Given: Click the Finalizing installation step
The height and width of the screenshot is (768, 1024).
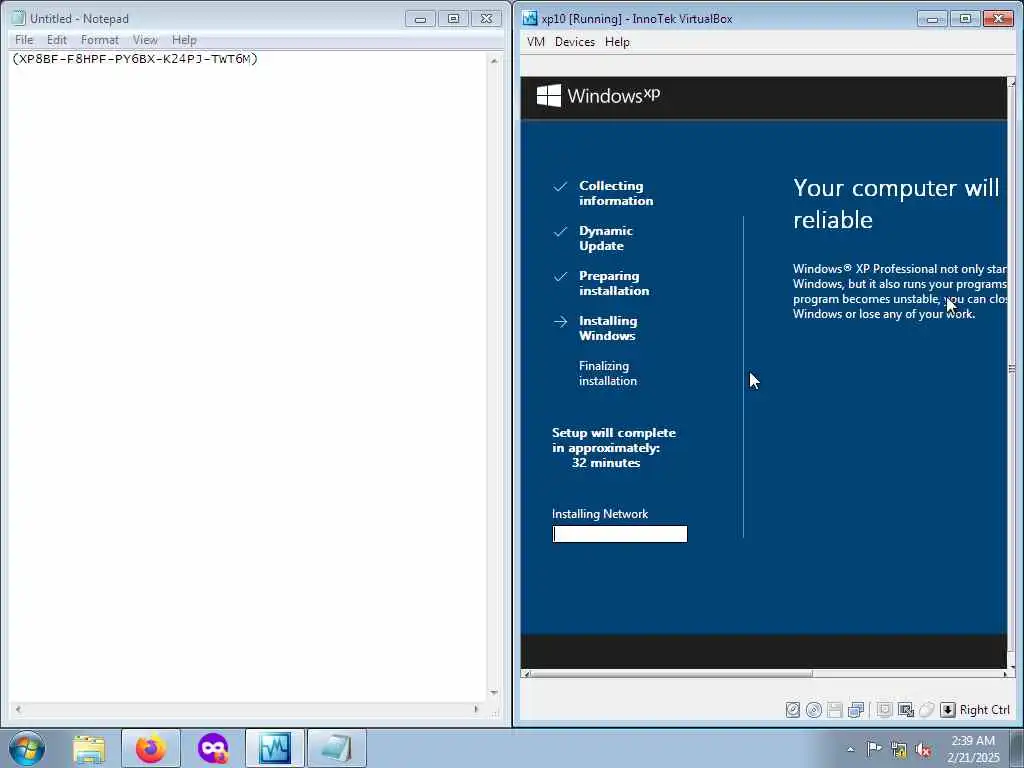Looking at the screenshot, I should 607,374.
